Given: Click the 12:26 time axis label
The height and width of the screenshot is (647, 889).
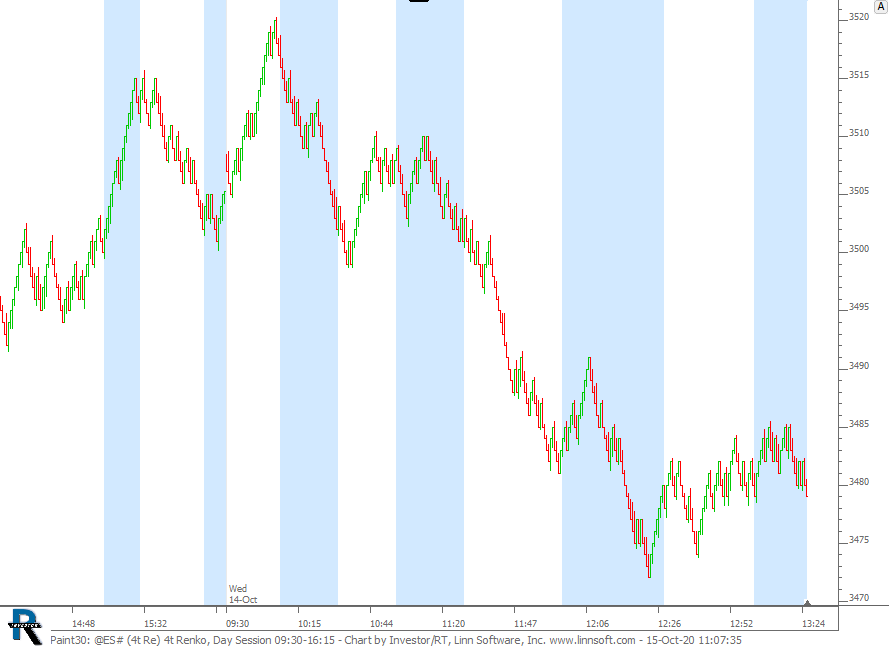Looking at the screenshot, I should [670, 624].
